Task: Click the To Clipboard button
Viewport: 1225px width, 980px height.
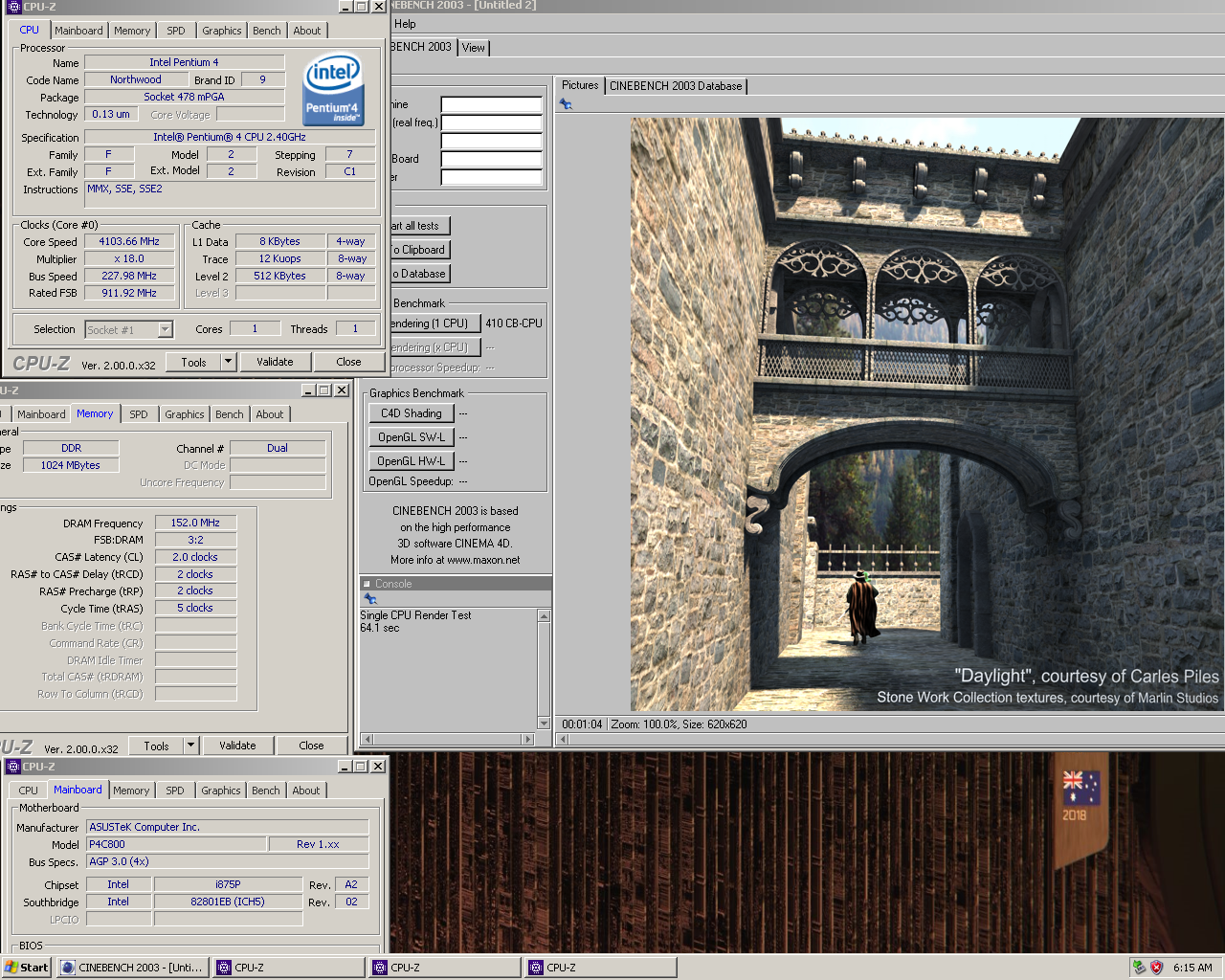Action: click(419, 250)
